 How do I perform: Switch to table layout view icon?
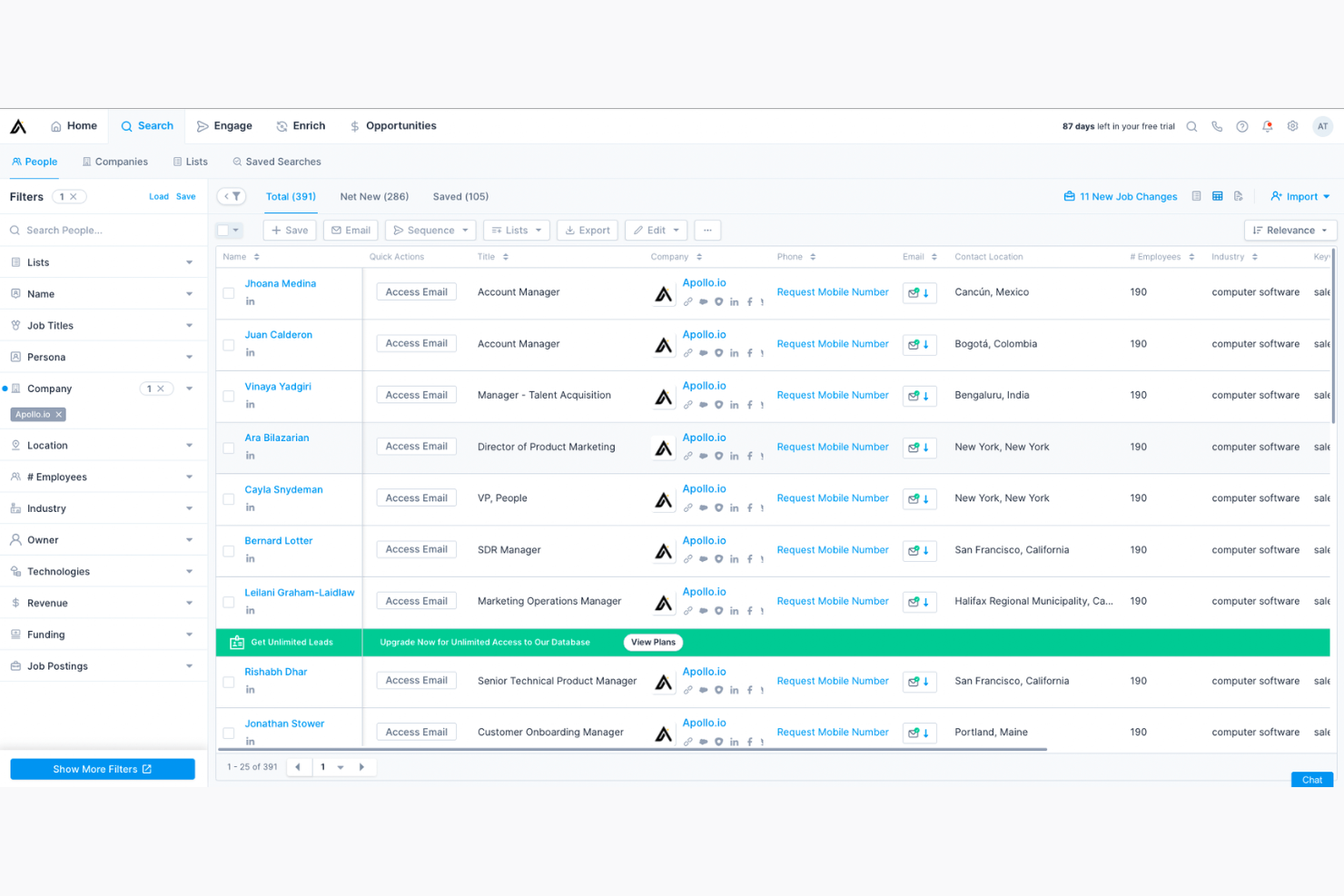pyautogui.click(x=1218, y=196)
